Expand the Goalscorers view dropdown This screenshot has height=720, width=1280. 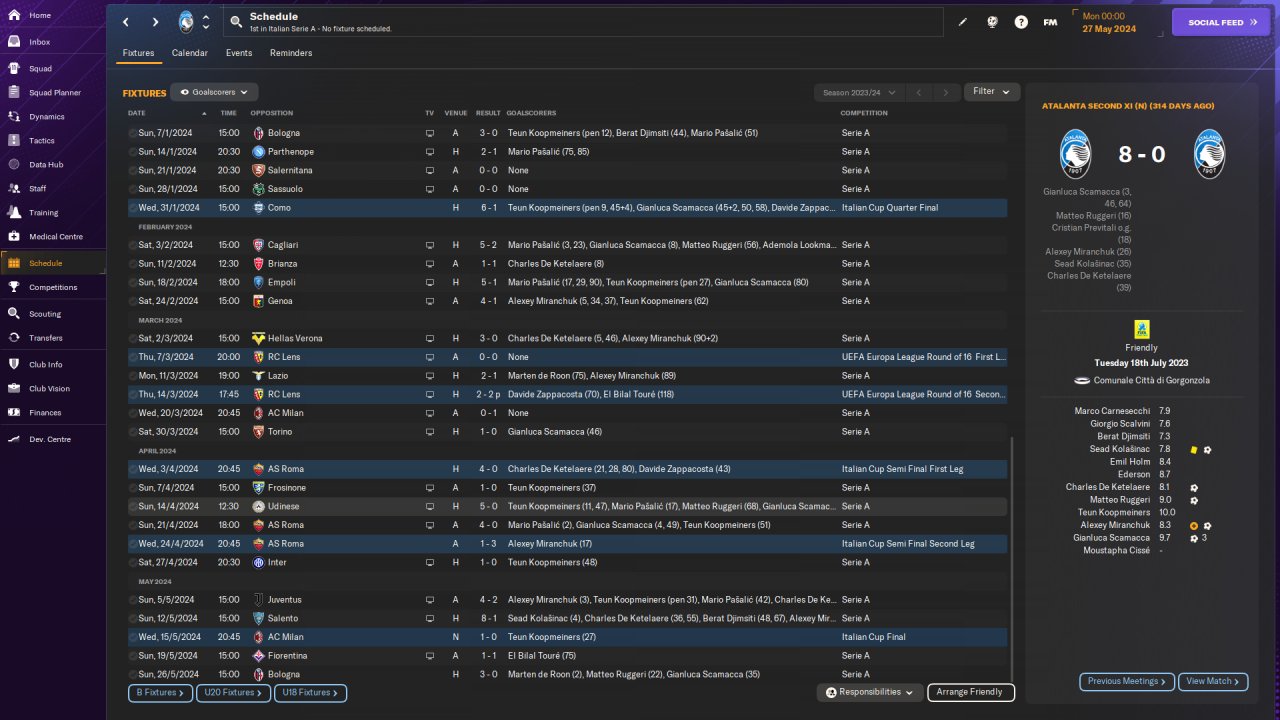(214, 92)
